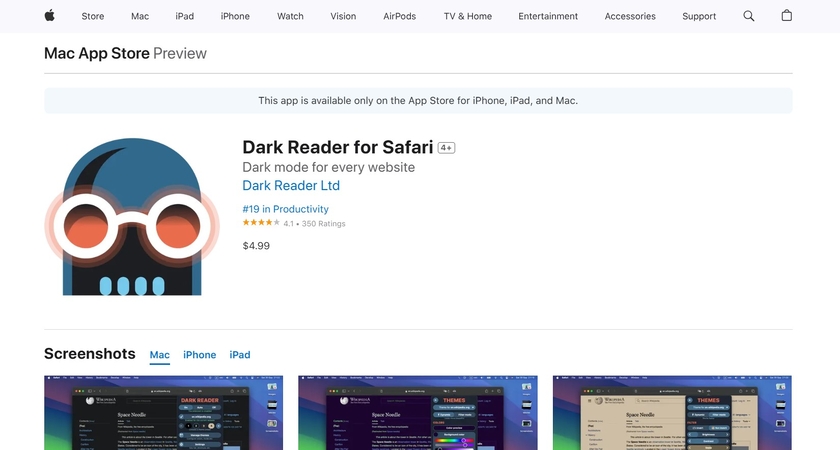This screenshot has width=840, height=450.
Task: Open the TV & Home menu
Action: (x=467, y=16)
